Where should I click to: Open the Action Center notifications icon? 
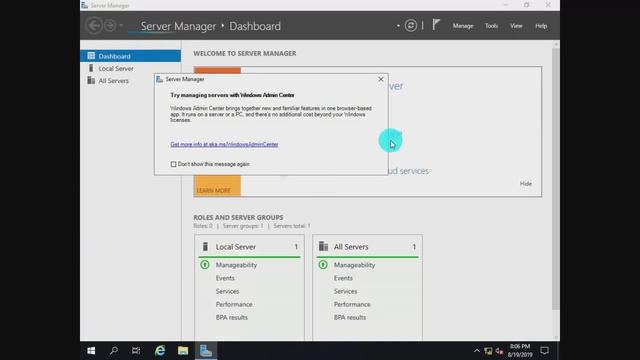tap(544, 351)
